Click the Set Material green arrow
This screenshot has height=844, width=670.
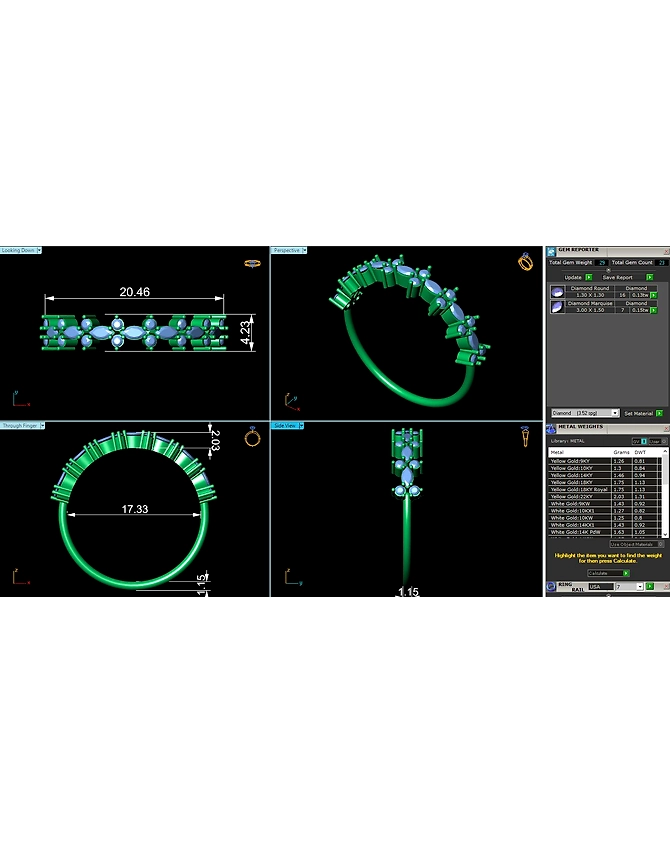659,413
